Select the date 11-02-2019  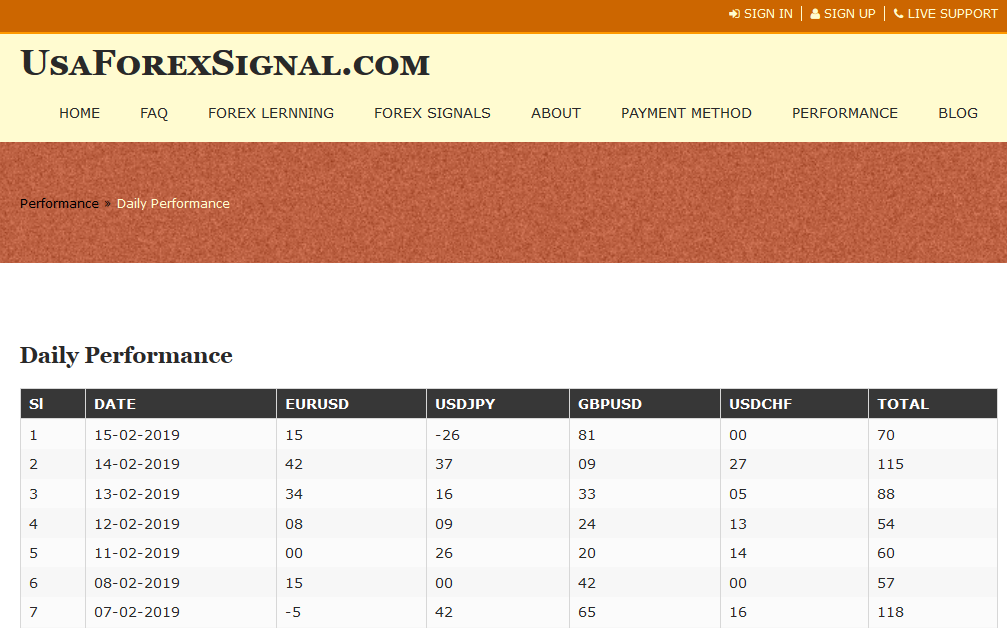click(137, 554)
